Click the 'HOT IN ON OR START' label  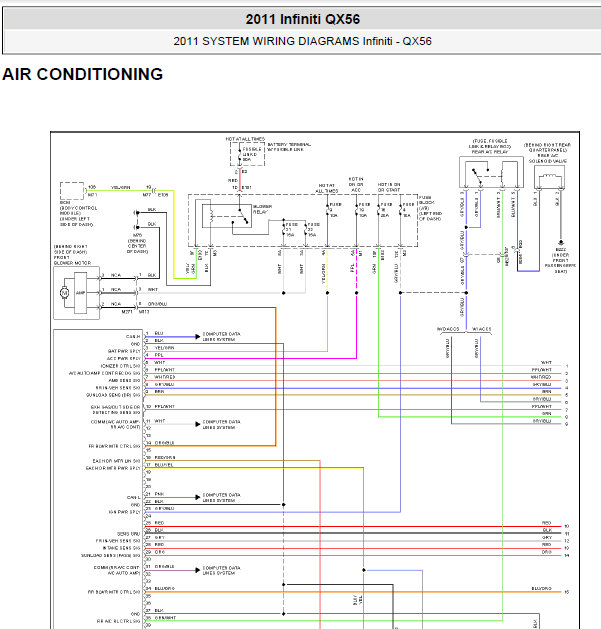pyautogui.click(x=389, y=187)
